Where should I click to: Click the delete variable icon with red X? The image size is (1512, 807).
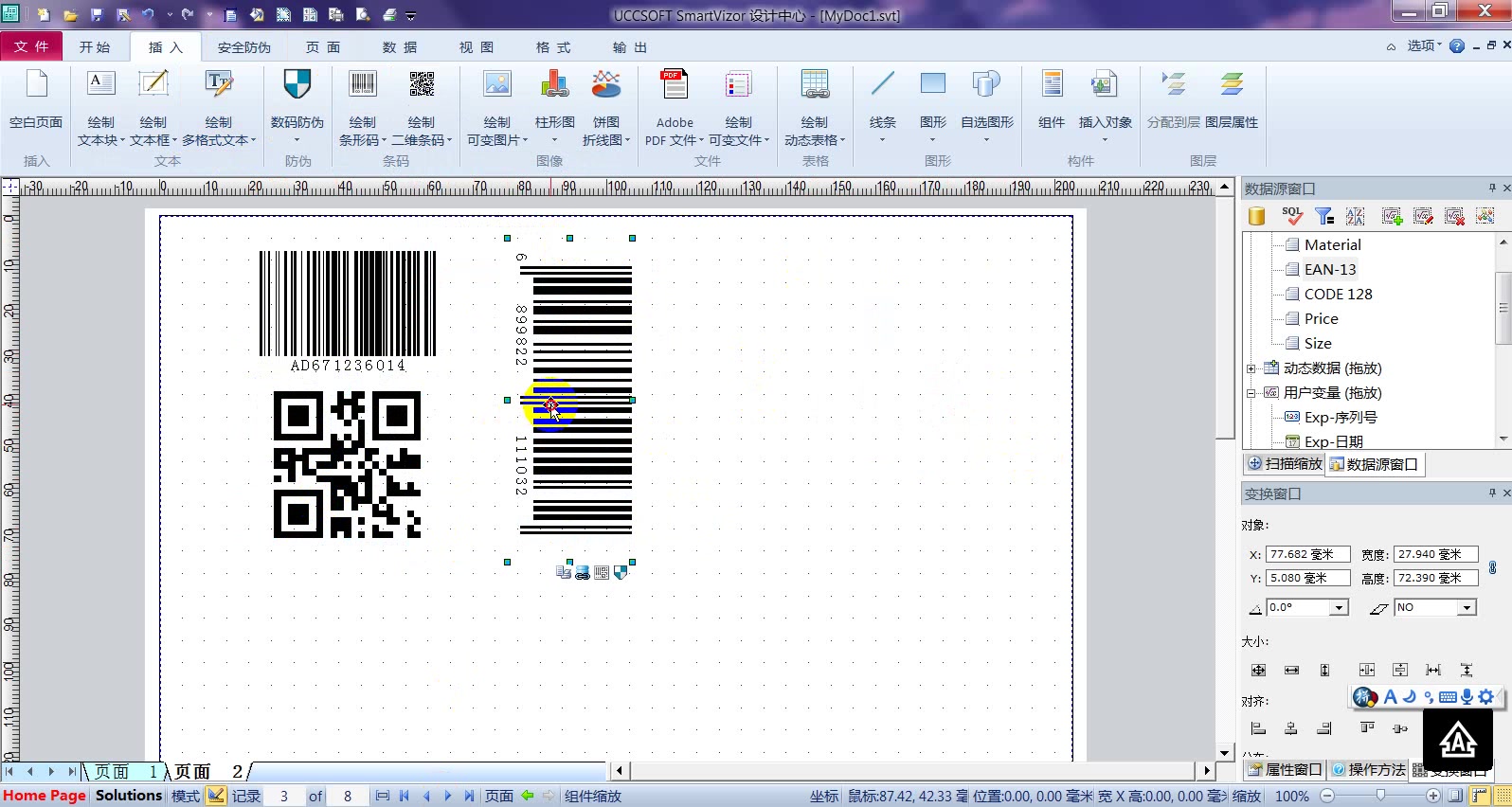(x=1454, y=217)
